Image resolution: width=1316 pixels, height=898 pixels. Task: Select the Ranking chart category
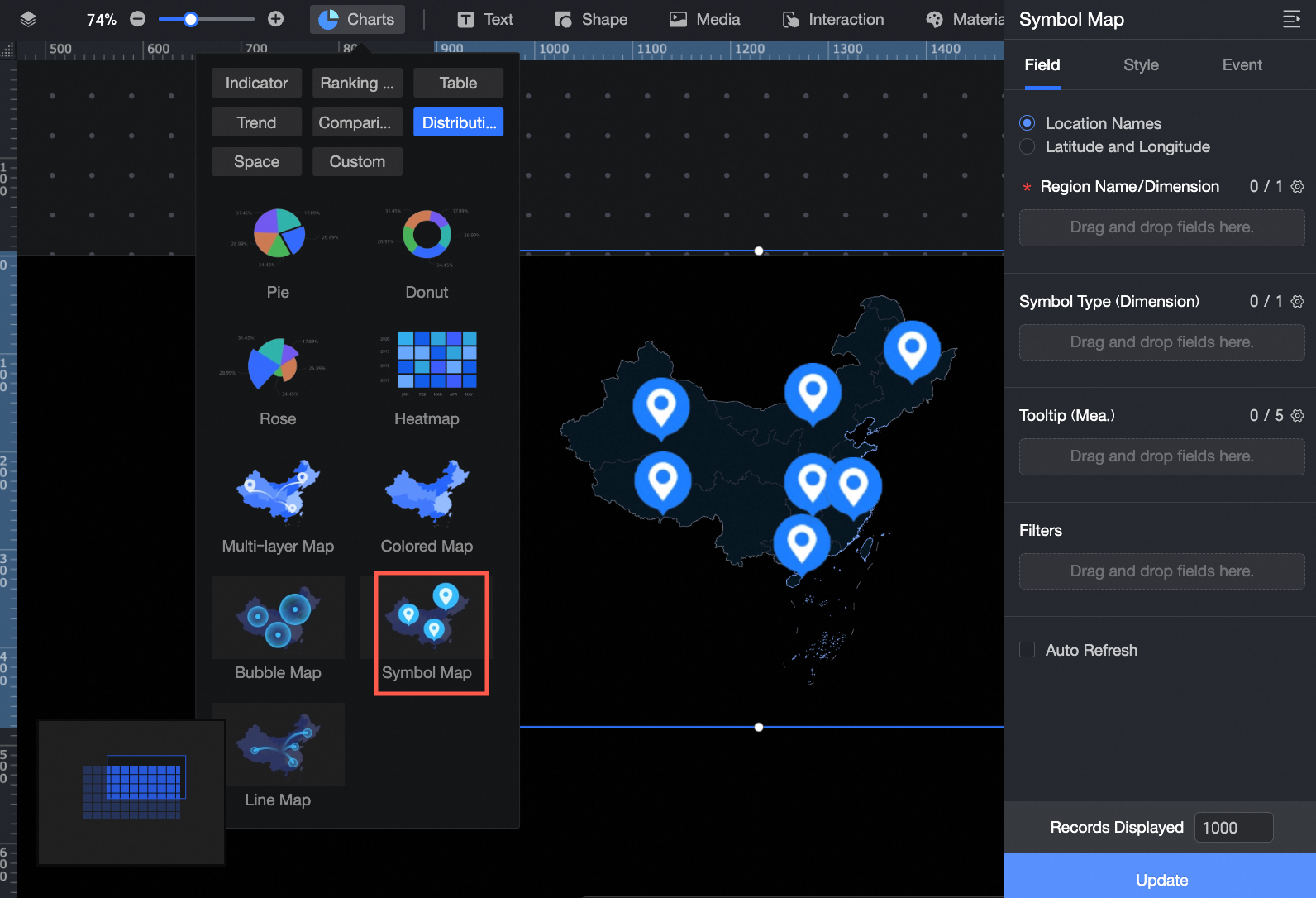(357, 83)
